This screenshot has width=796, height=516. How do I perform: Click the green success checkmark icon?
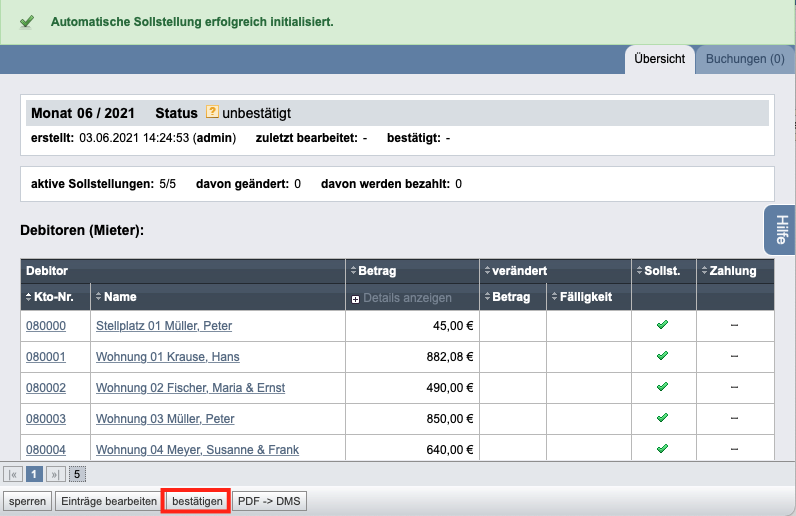tap(26, 22)
